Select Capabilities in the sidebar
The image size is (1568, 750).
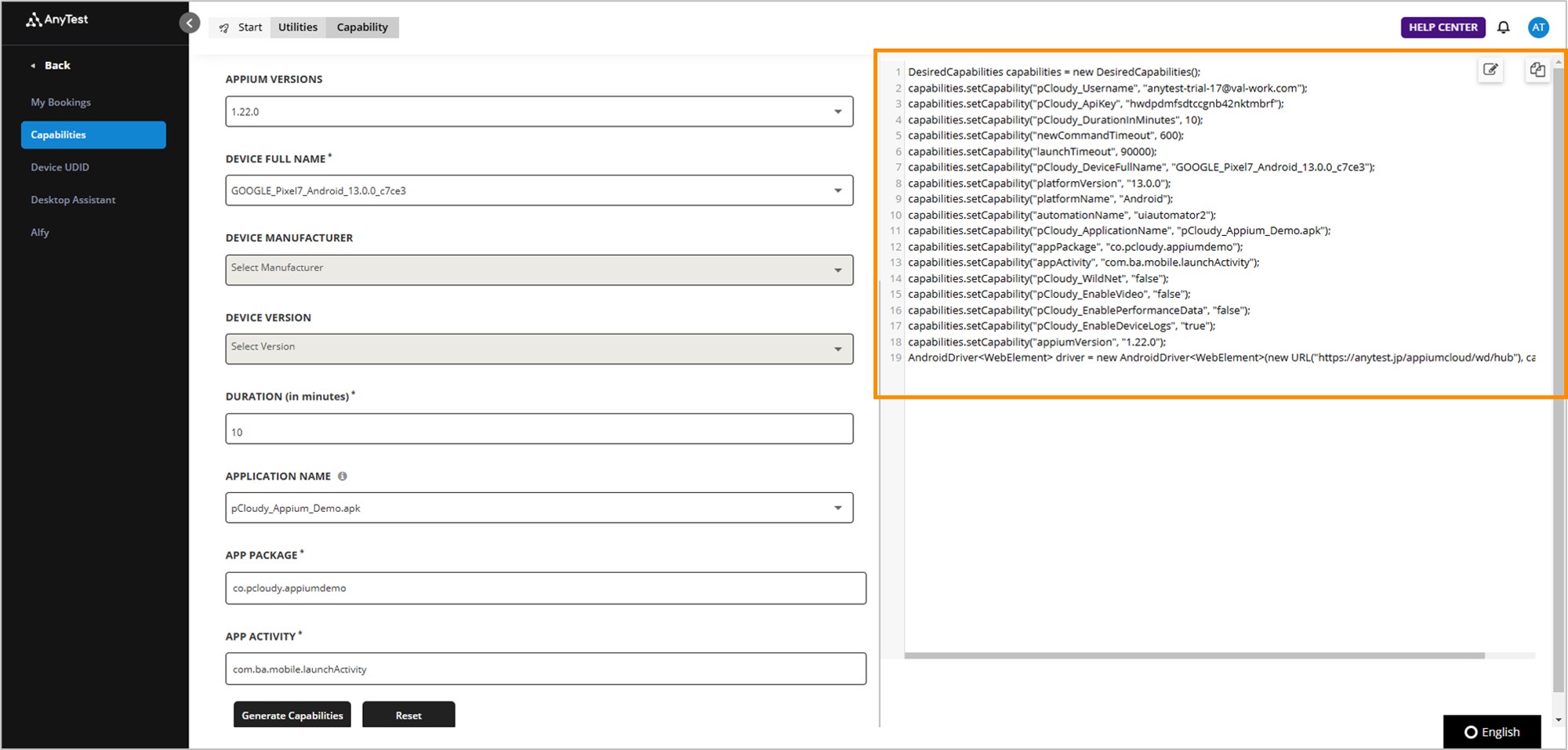[93, 135]
